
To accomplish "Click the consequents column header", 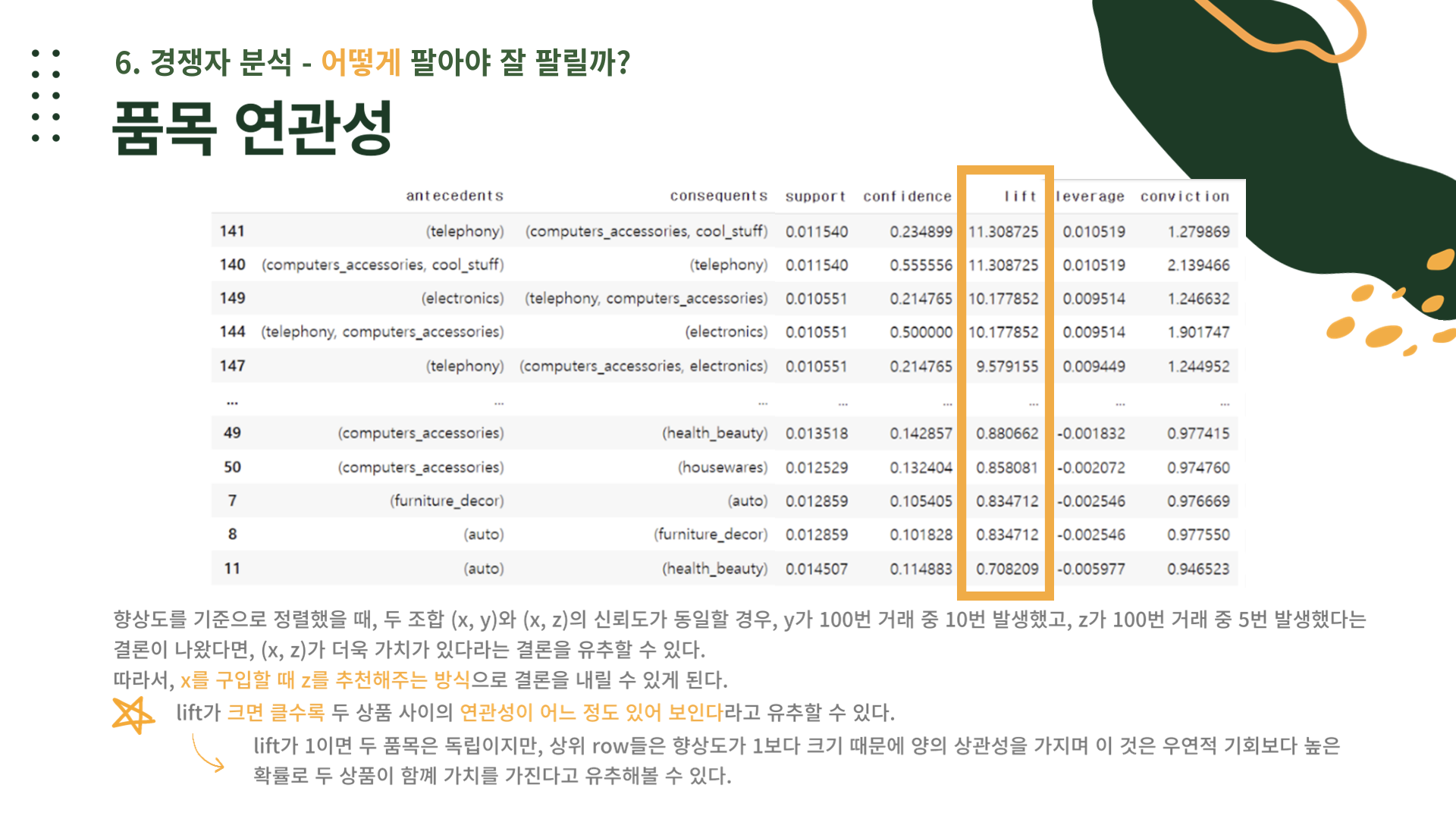I will (x=718, y=196).
